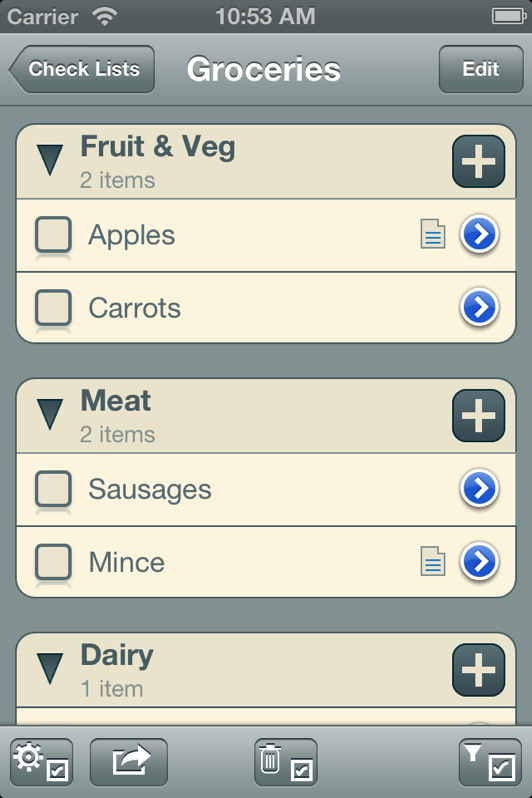
Task: Check the Carrots checkbox
Action: pyautogui.click(x=53, y=307)
